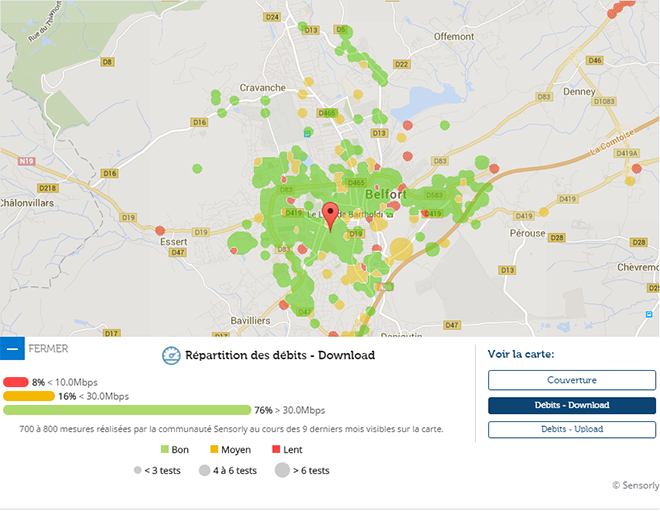
Task: Click the D5 road marker
Action: 341,29
